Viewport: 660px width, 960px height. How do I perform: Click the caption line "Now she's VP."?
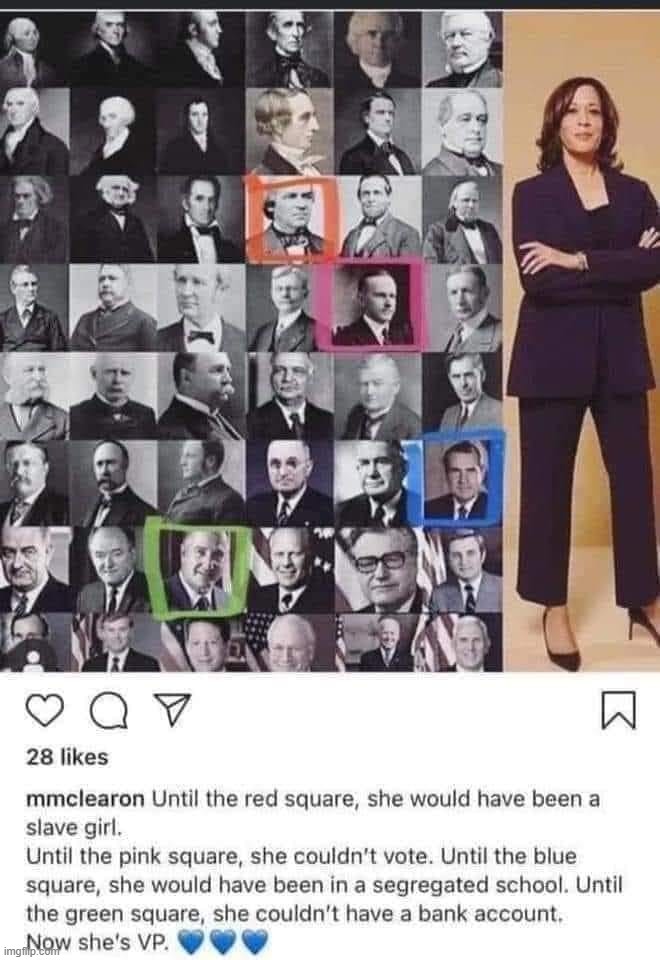pyautogui.click(x=97, y=943)
